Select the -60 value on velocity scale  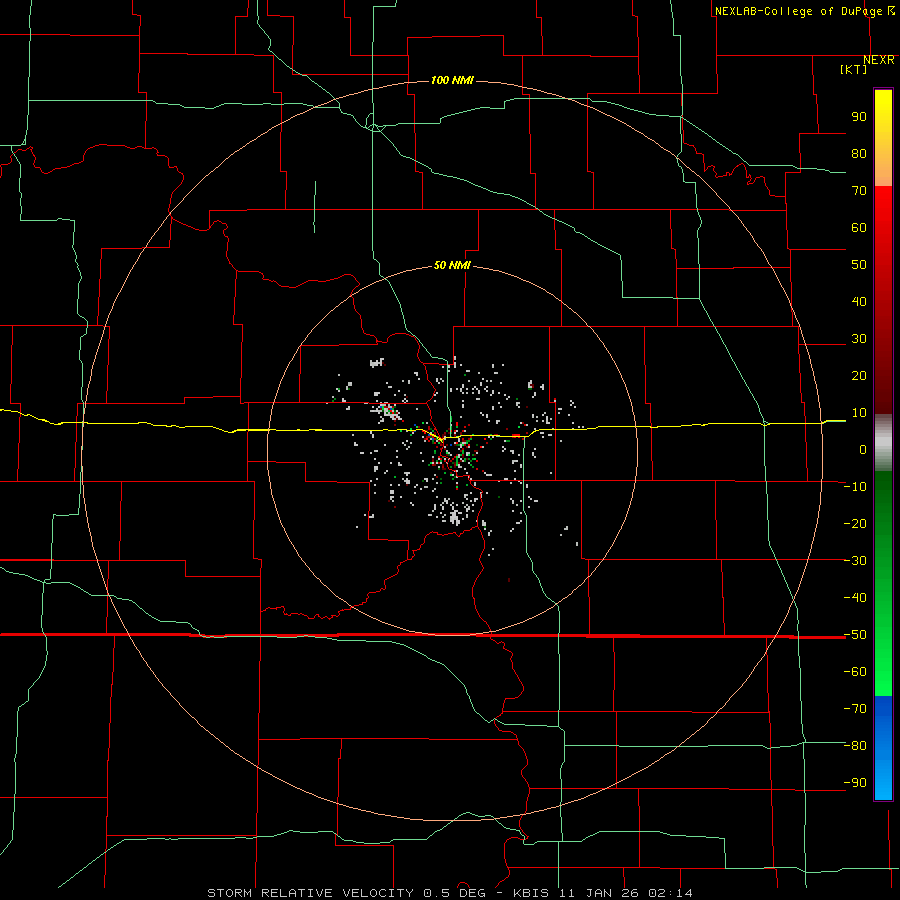pos(855,672)
